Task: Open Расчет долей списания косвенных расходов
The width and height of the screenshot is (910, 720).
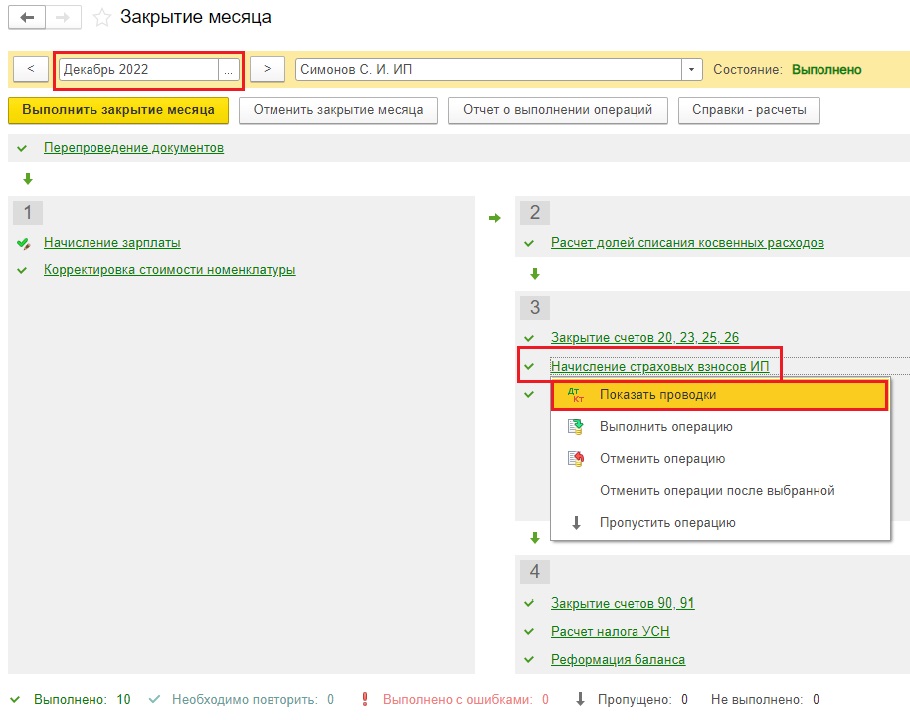Action: (x=687, y=243)
